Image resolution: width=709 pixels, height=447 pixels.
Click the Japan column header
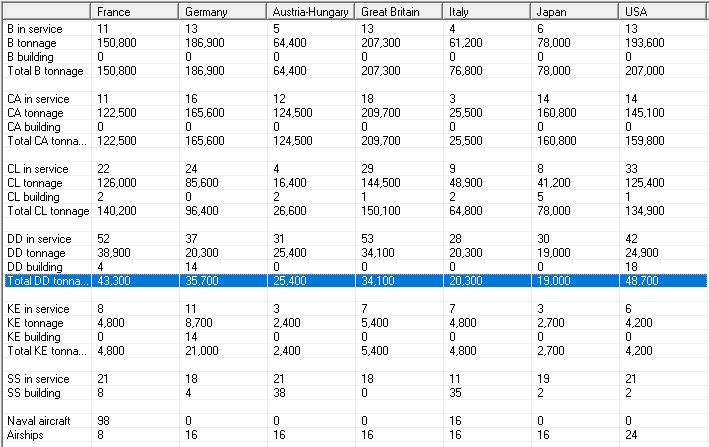[575, 11]
